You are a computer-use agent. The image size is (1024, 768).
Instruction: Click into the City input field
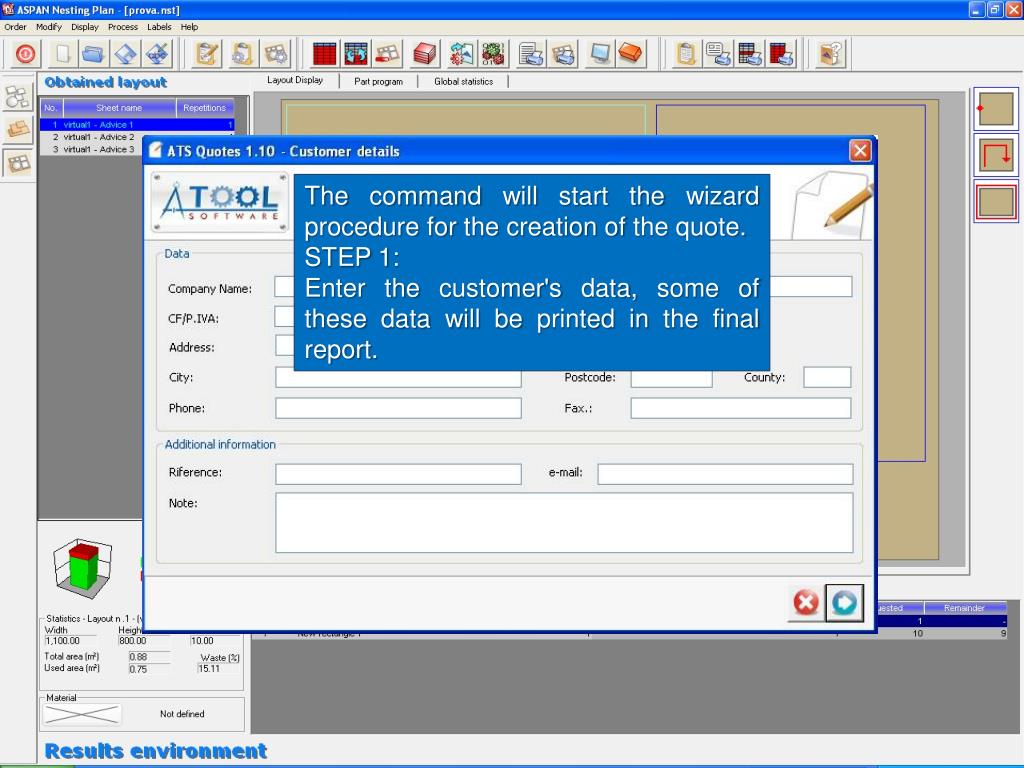[x=398, y=377]
